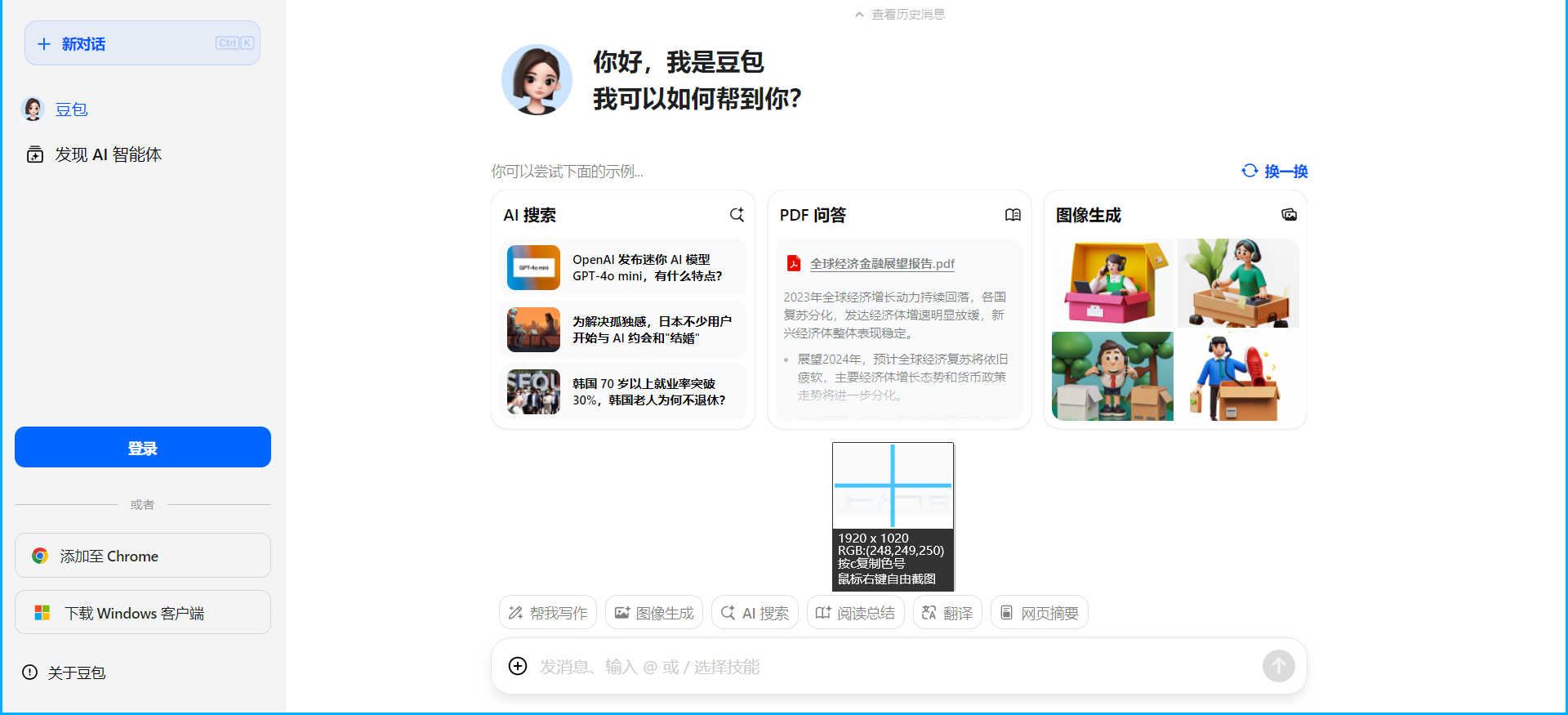Click the bullet text 展望2024年

click(x=902, y=377)
